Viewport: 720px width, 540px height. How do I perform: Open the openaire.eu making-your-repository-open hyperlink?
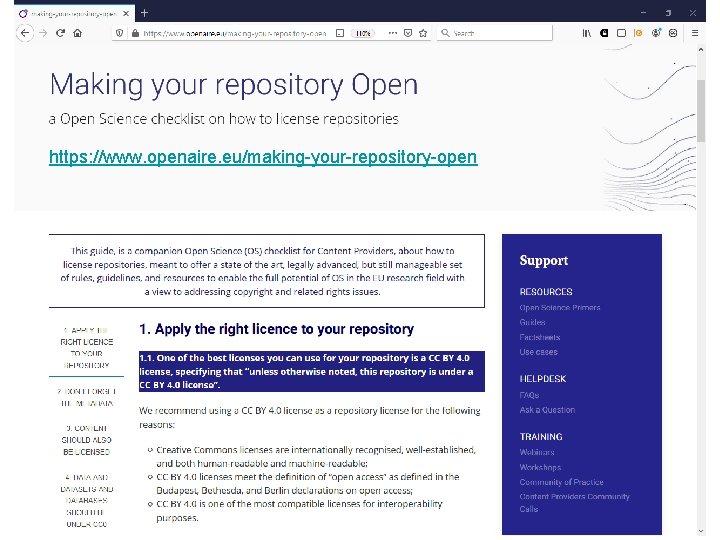click(x=263, y=157)
